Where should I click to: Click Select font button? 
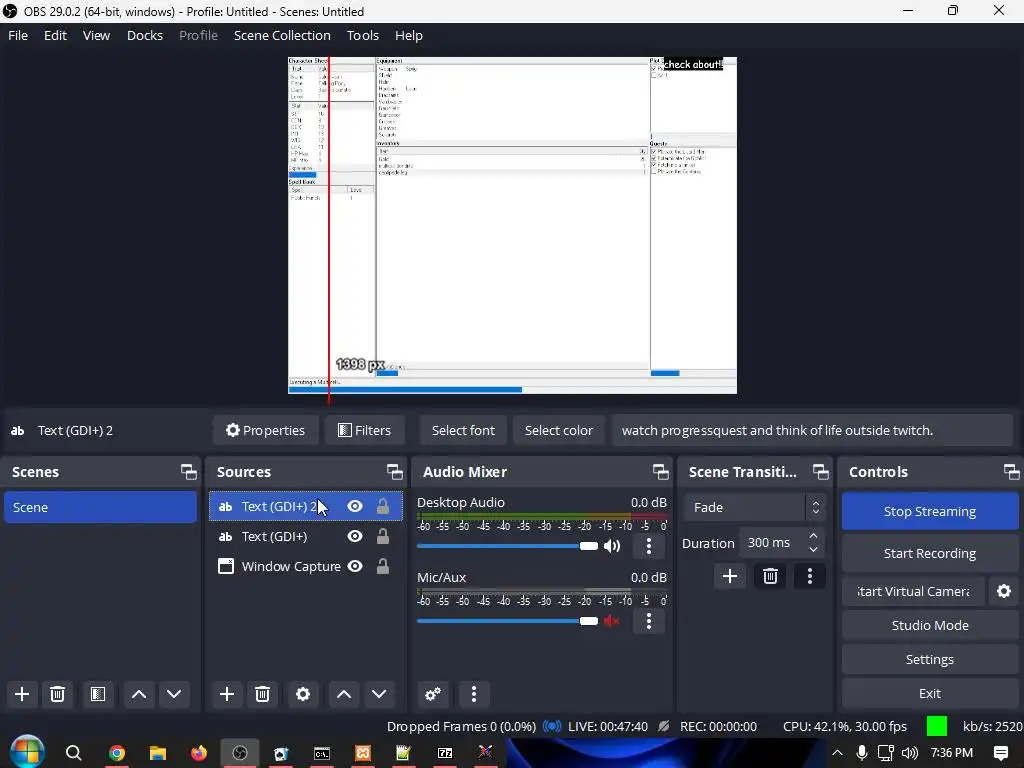click(x=463, y=430)
